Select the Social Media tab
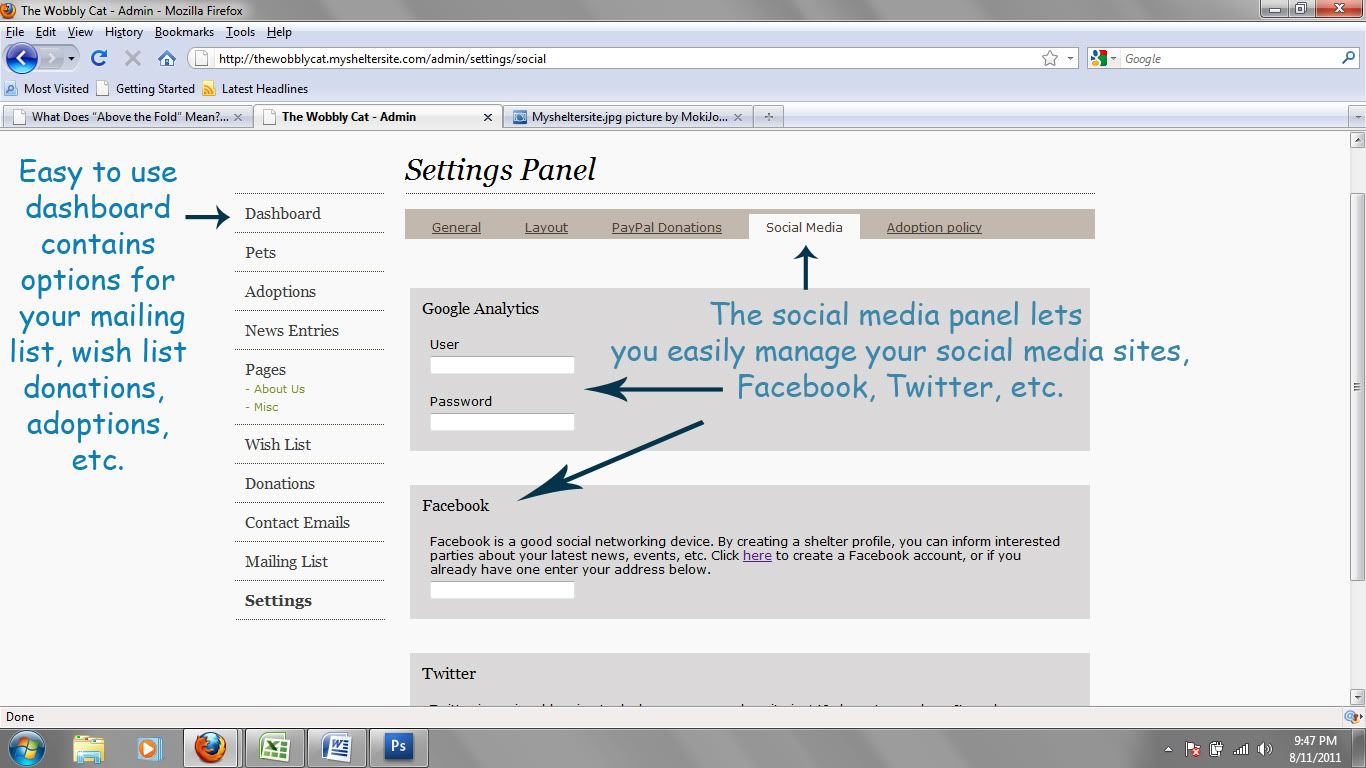Image resolution: width=1366 pixels, height=768 pixels. point(804,227)
